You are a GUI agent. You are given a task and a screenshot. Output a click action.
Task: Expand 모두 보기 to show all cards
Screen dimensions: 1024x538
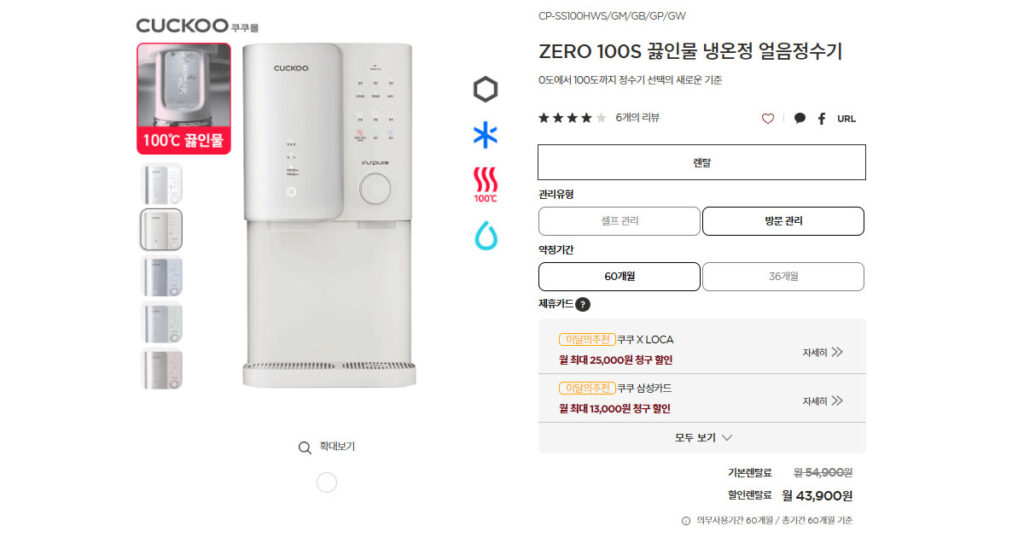[702, 437]
